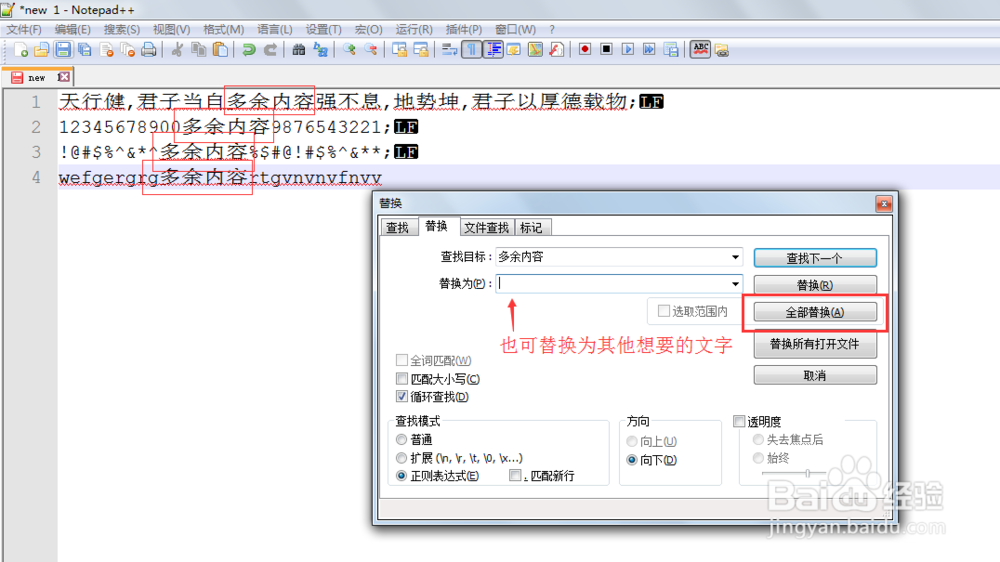1000x562 pixels.
Task: Uncheck the 循环查找 checkbox
Action: point(402,397)
